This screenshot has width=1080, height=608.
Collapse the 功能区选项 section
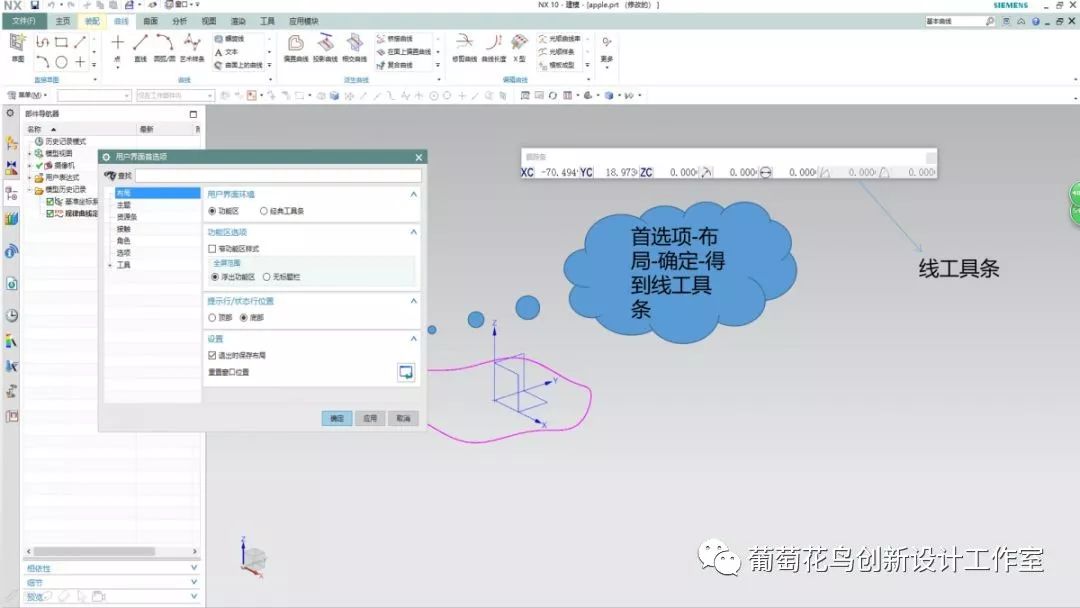(x=413, y=233)
